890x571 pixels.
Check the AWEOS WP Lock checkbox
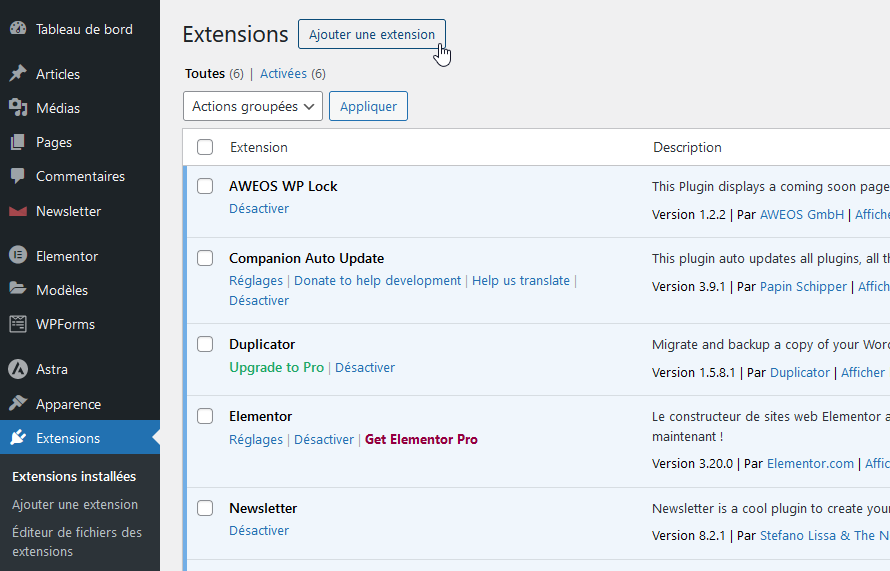[x=205, y=186]
